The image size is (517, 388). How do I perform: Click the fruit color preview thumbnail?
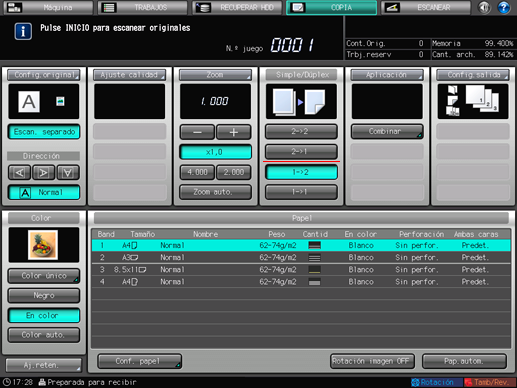(43, 245)
